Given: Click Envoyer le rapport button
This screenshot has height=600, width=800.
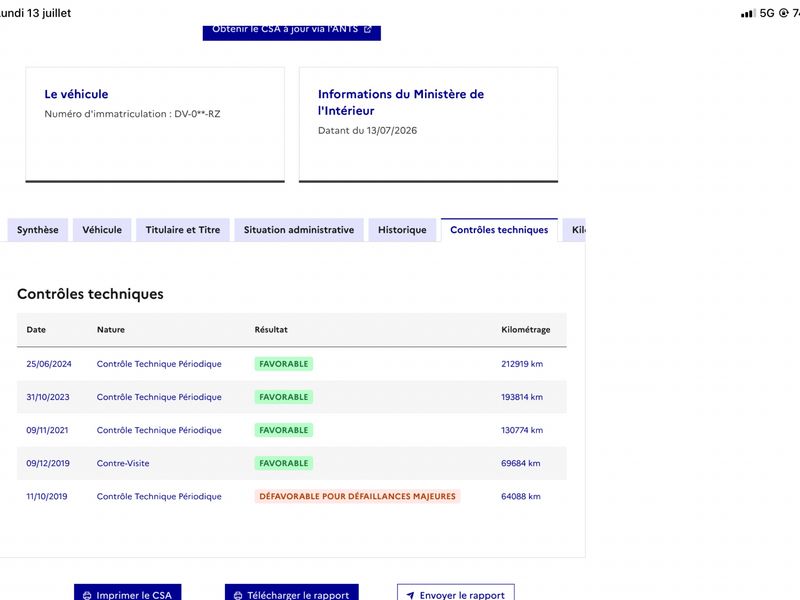Looking at the screenshot, I should tap(456, 593).
